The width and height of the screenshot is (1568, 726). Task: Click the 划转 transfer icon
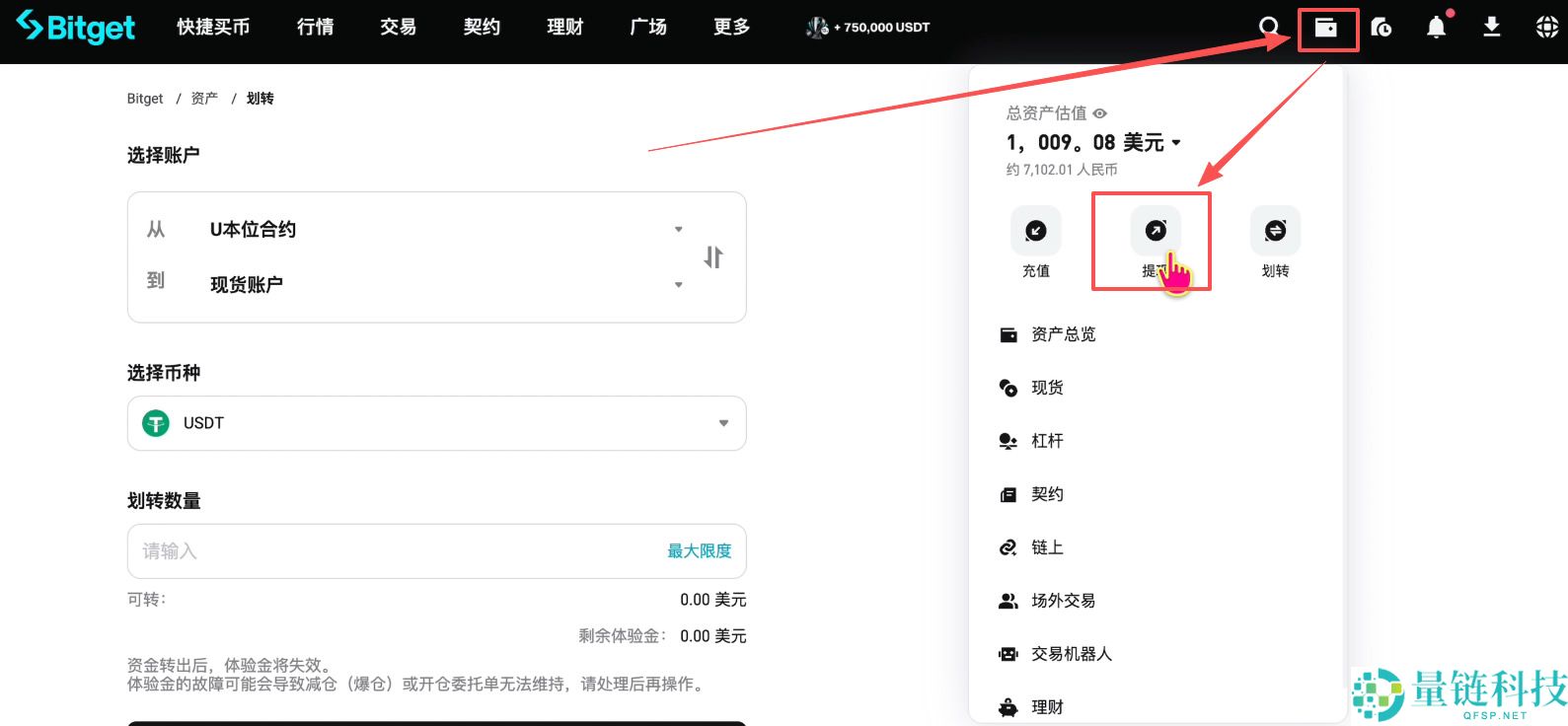point(1275,231)
